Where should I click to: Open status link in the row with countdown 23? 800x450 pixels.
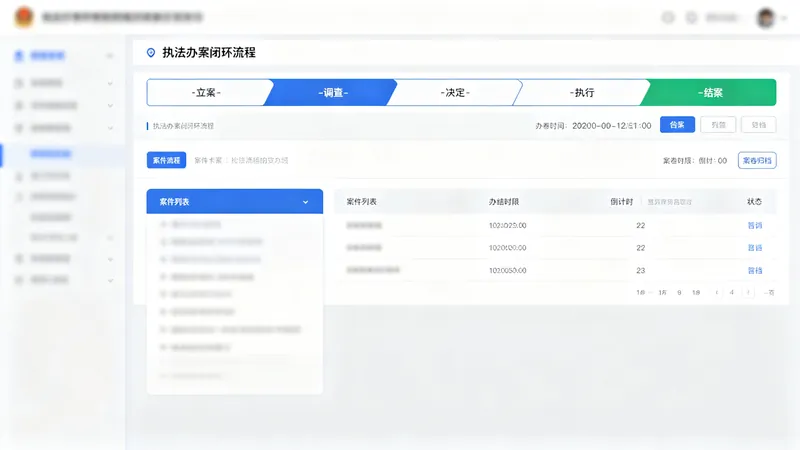pos(755,270)
